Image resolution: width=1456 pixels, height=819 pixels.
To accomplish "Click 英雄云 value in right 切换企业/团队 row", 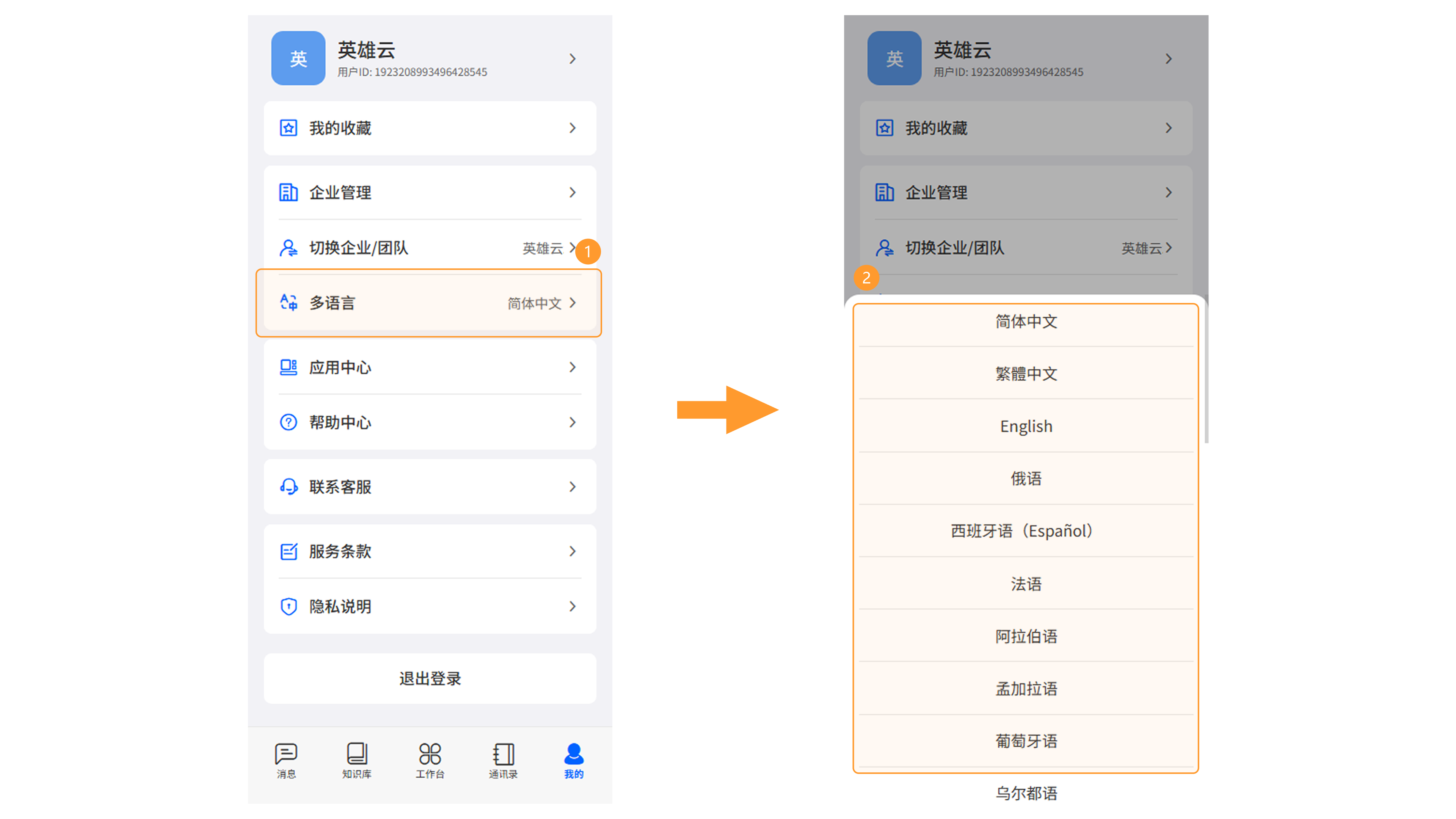I will click(1141, 248).
